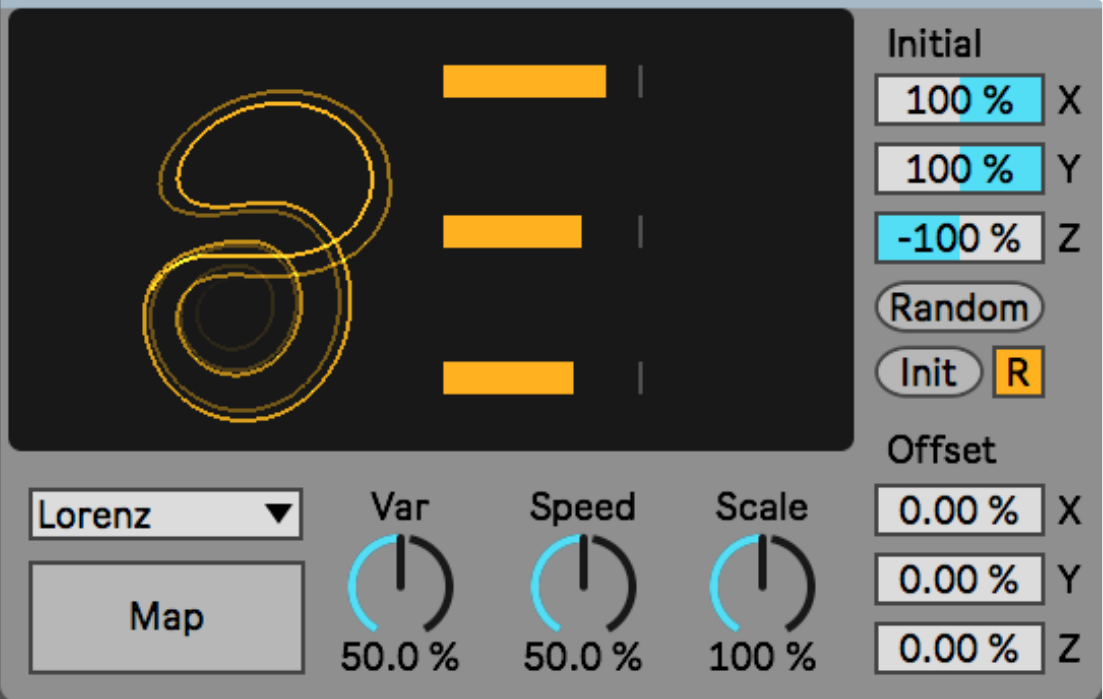This screenshot has height=699, width=1103.
Task: Click the Speed 50.0 % value text
Action: tap(582, 657)
